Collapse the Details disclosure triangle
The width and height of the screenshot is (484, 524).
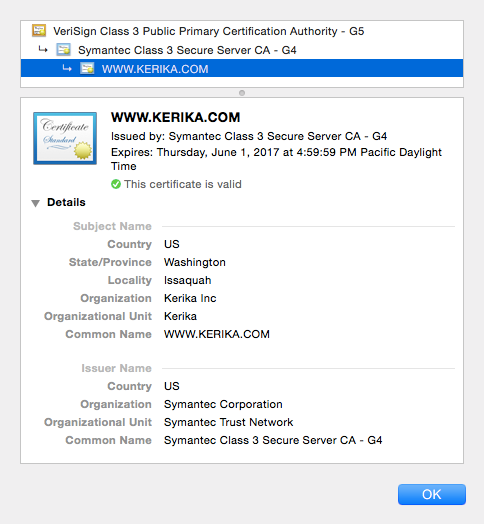tap(35, 203)
